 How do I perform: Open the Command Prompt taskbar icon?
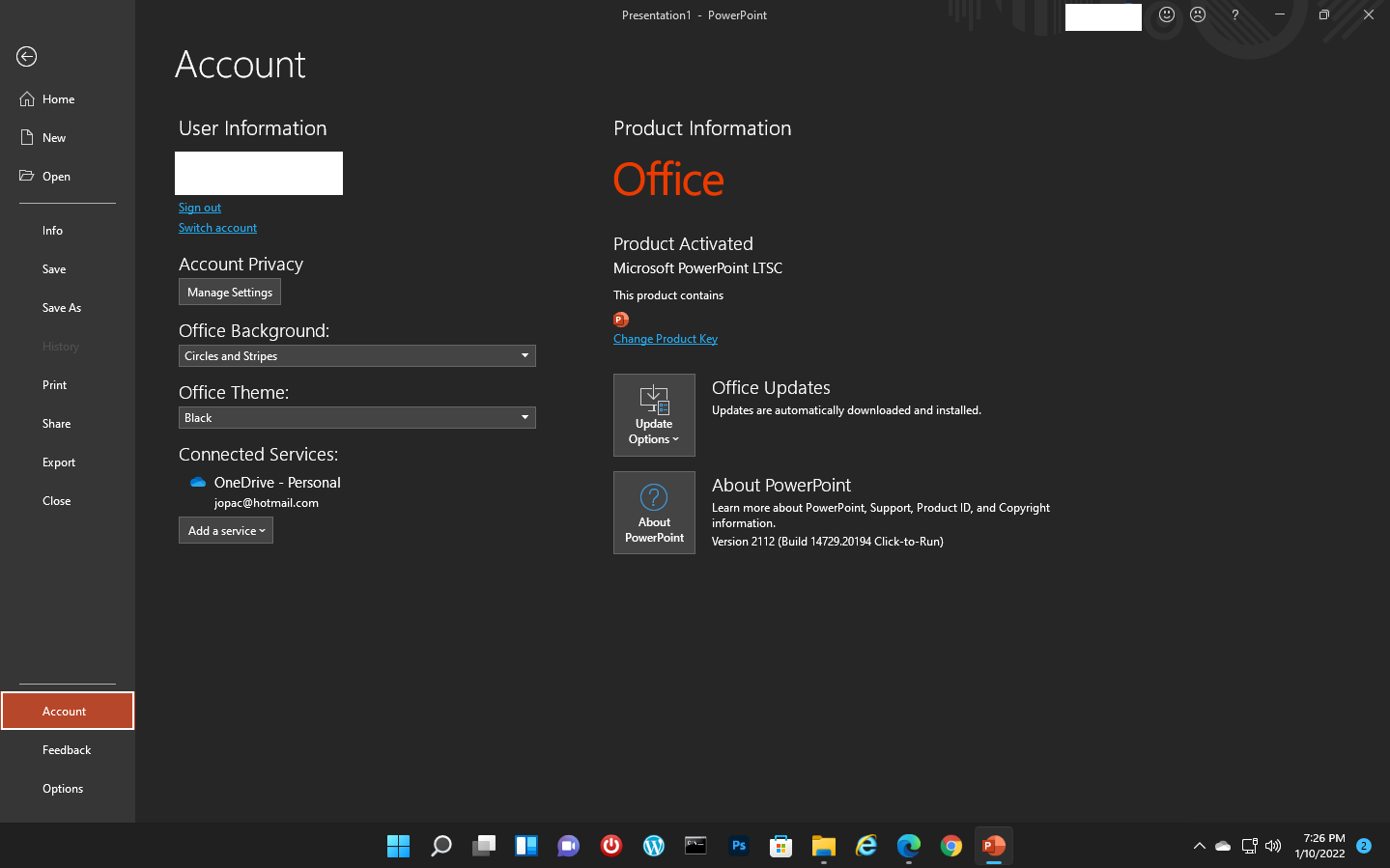pos(695,846)
